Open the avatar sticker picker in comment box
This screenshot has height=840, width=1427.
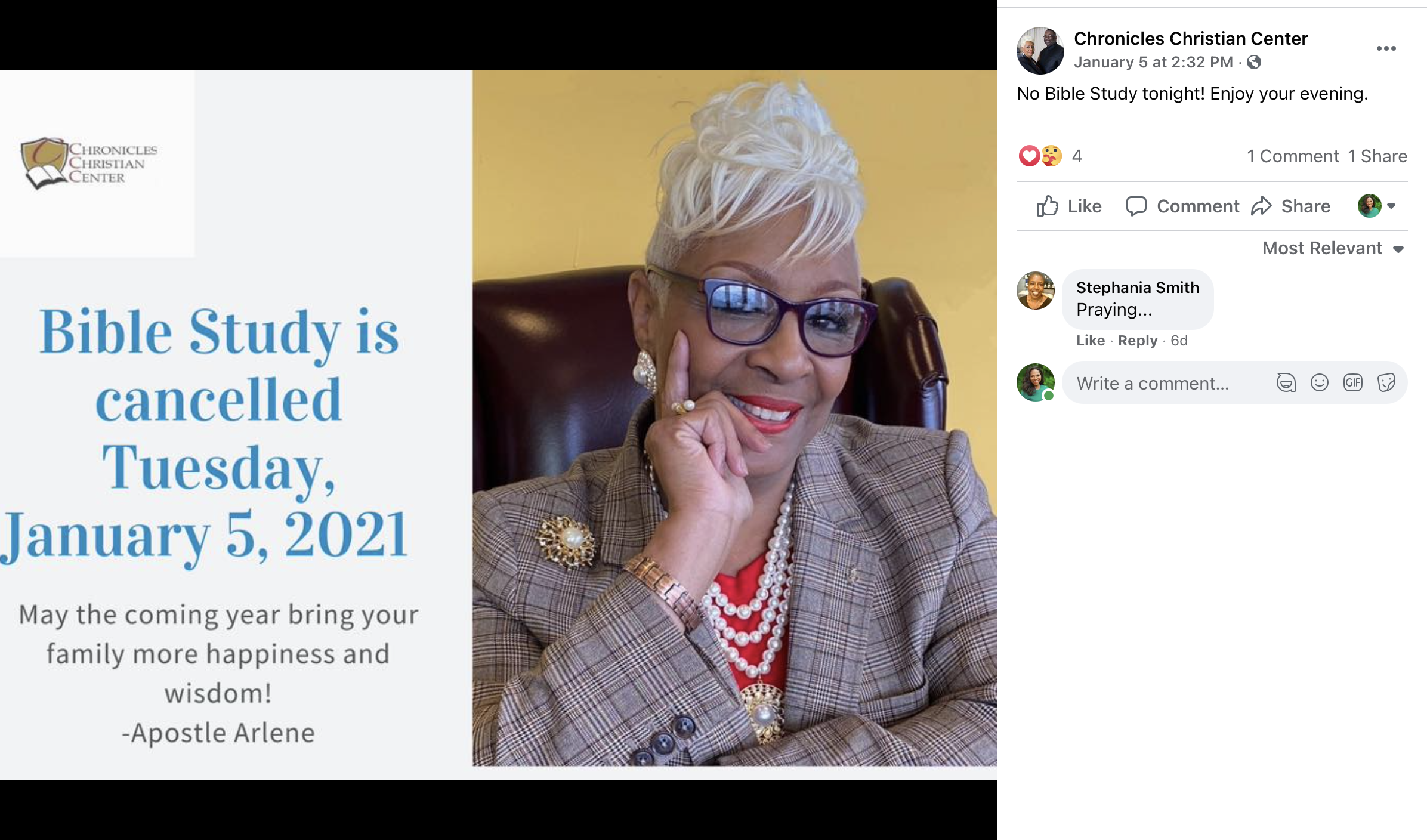pos(1286,382)
